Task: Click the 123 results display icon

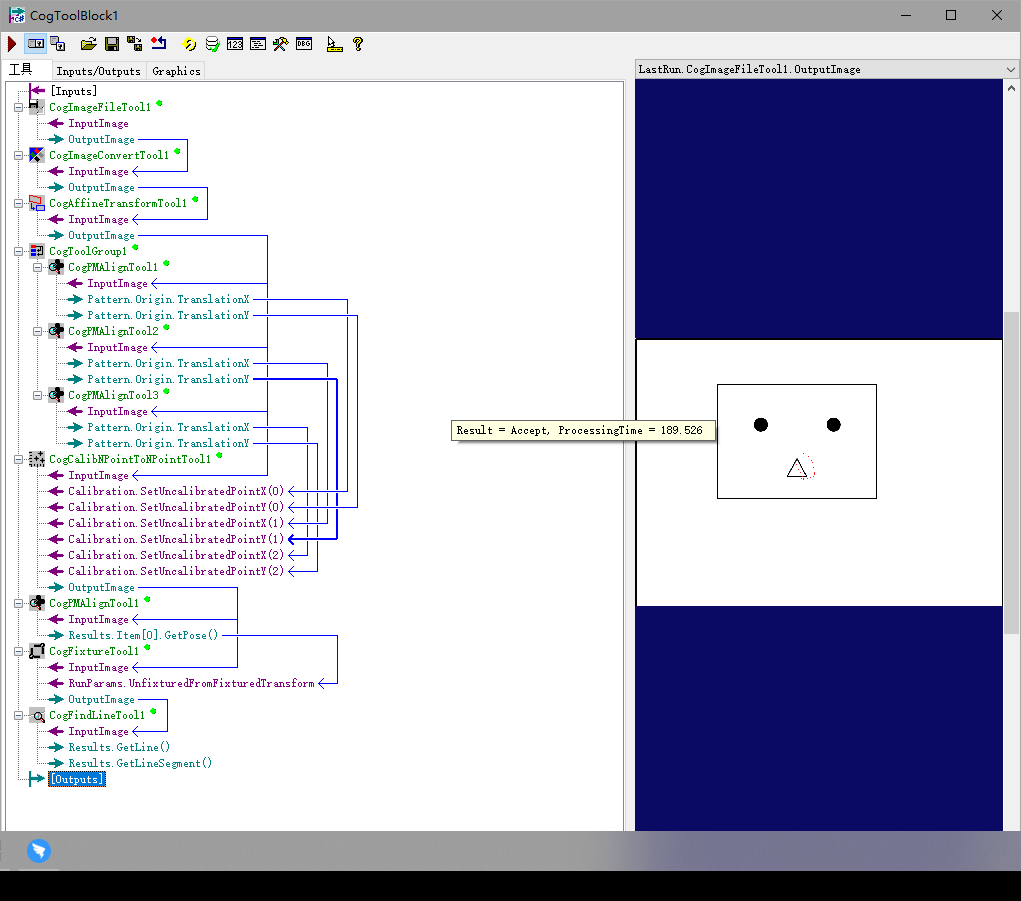Action: (235, 43)
